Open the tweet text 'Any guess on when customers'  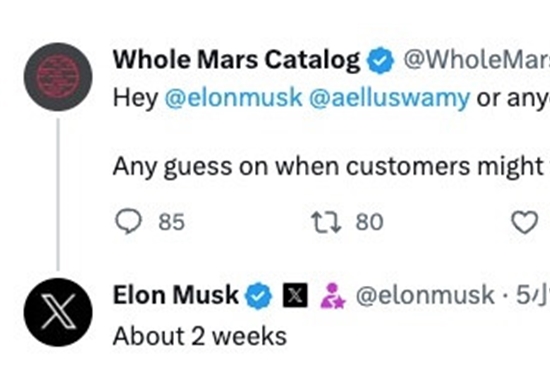291,167
